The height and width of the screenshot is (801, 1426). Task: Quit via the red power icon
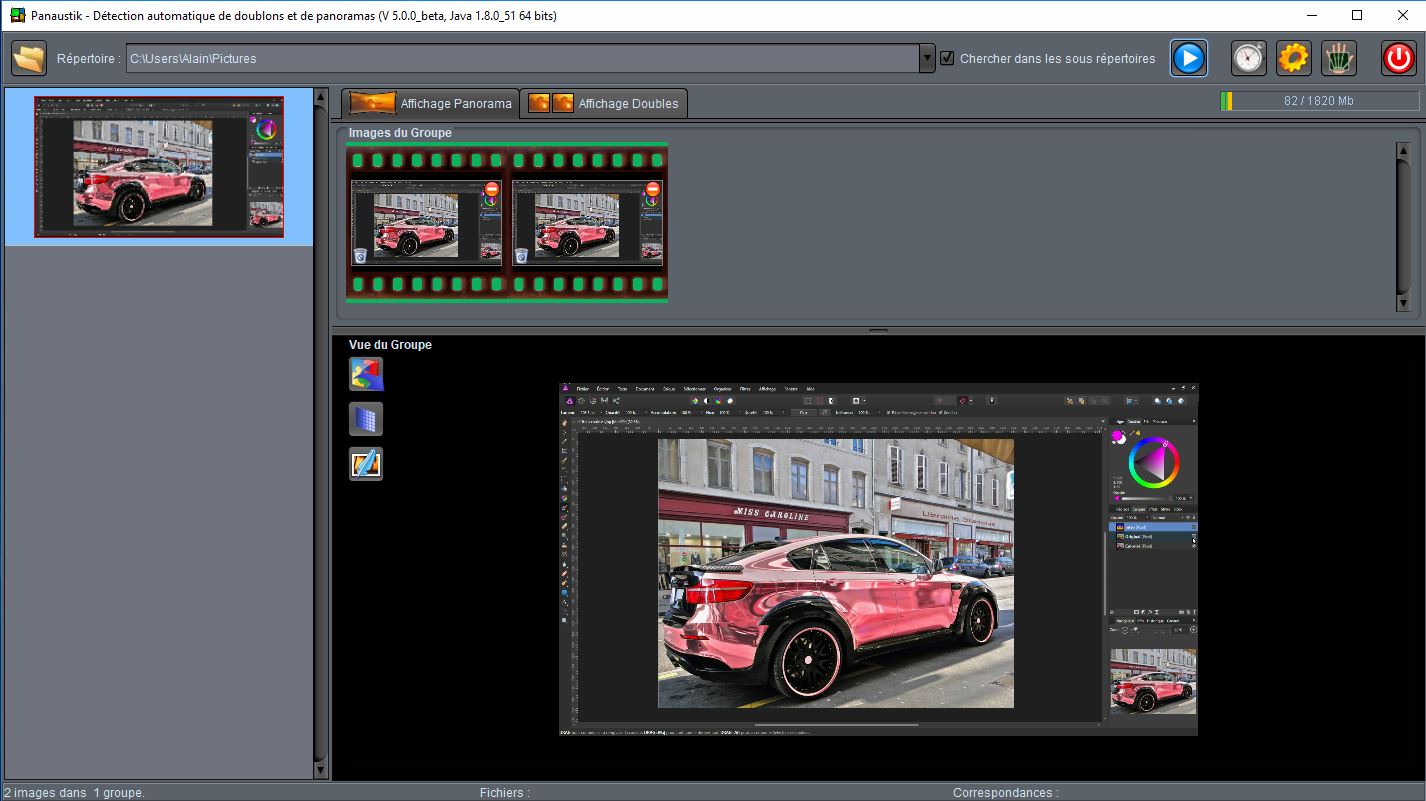click(1398, 58)
